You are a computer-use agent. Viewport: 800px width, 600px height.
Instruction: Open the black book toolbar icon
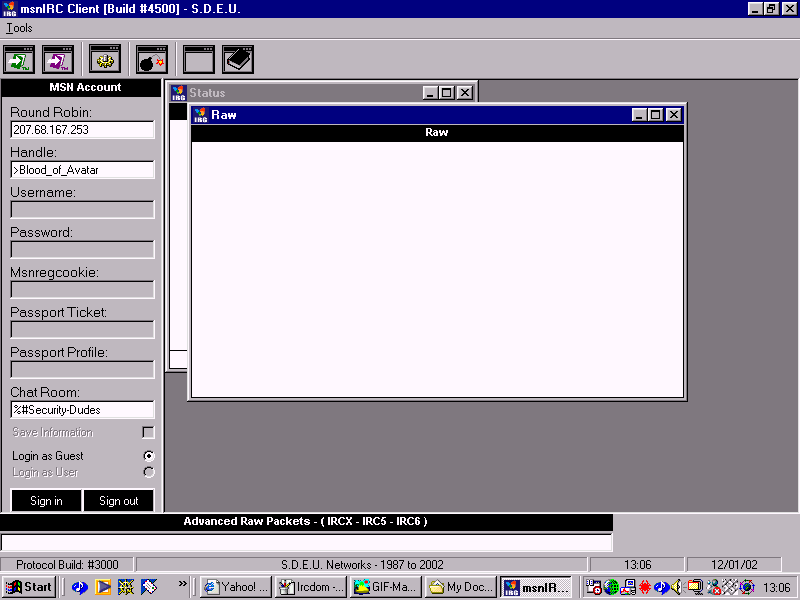[238, 59]
